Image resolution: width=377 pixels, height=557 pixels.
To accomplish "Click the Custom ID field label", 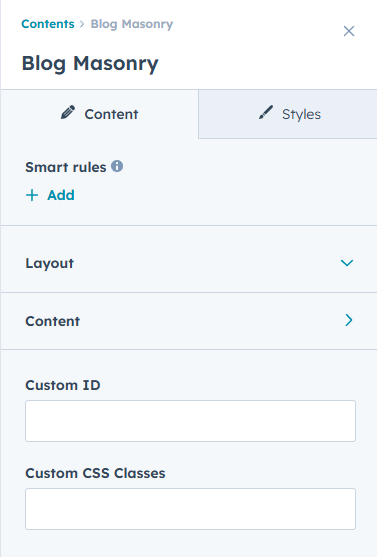I will tap(63, 385).
